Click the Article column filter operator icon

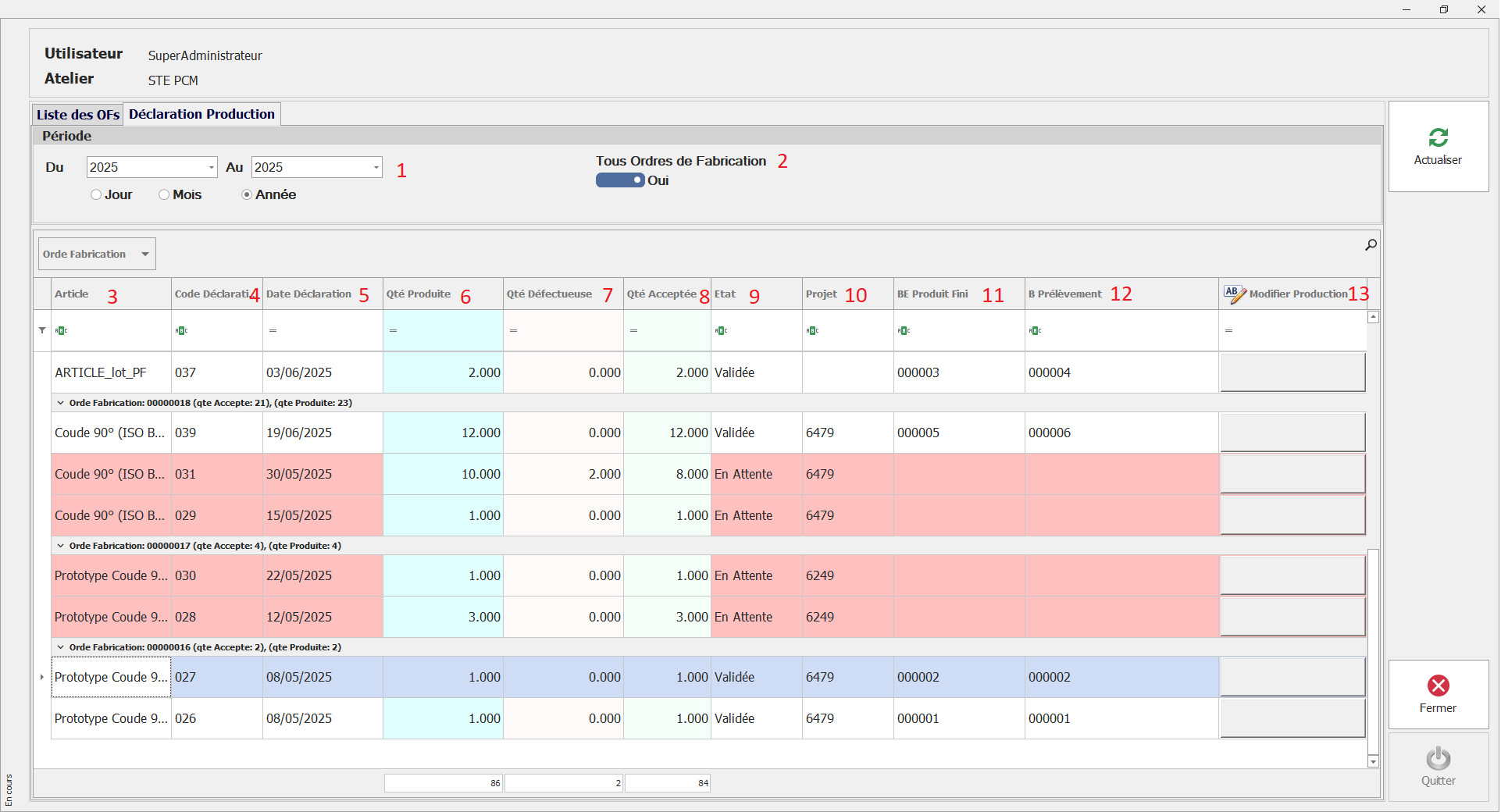61,331
